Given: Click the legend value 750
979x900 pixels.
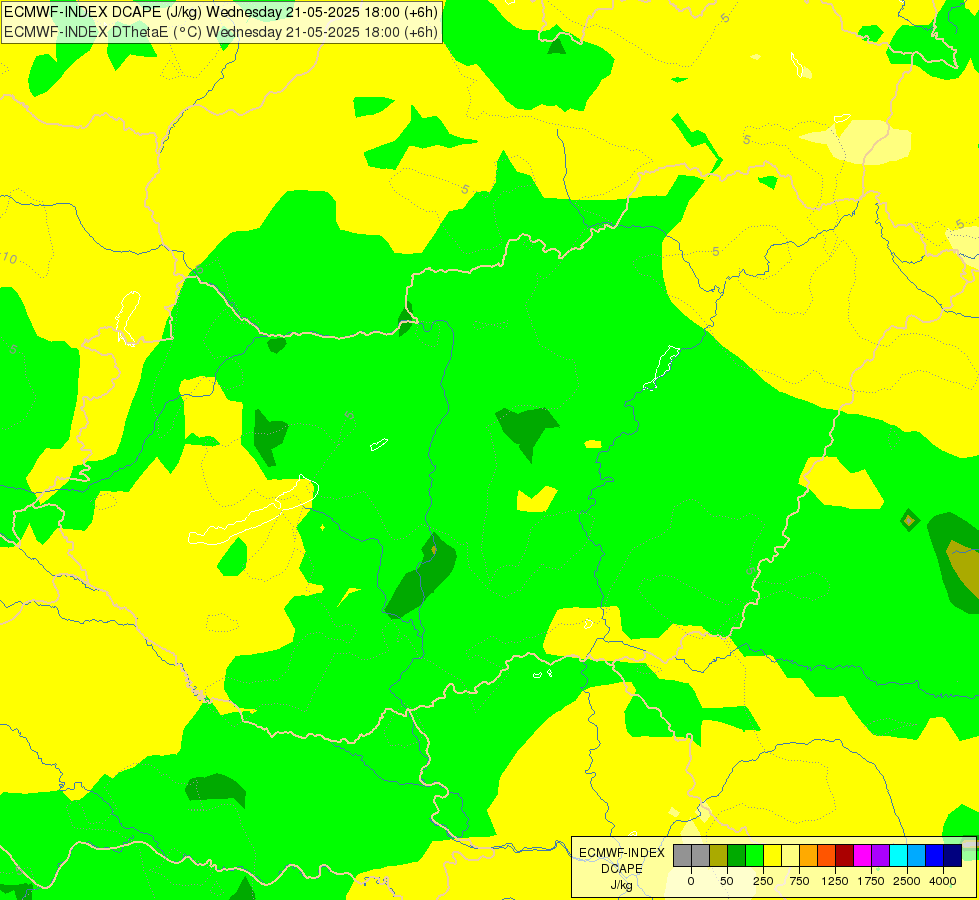Looking at the screenshot, I should coord(799,881).
